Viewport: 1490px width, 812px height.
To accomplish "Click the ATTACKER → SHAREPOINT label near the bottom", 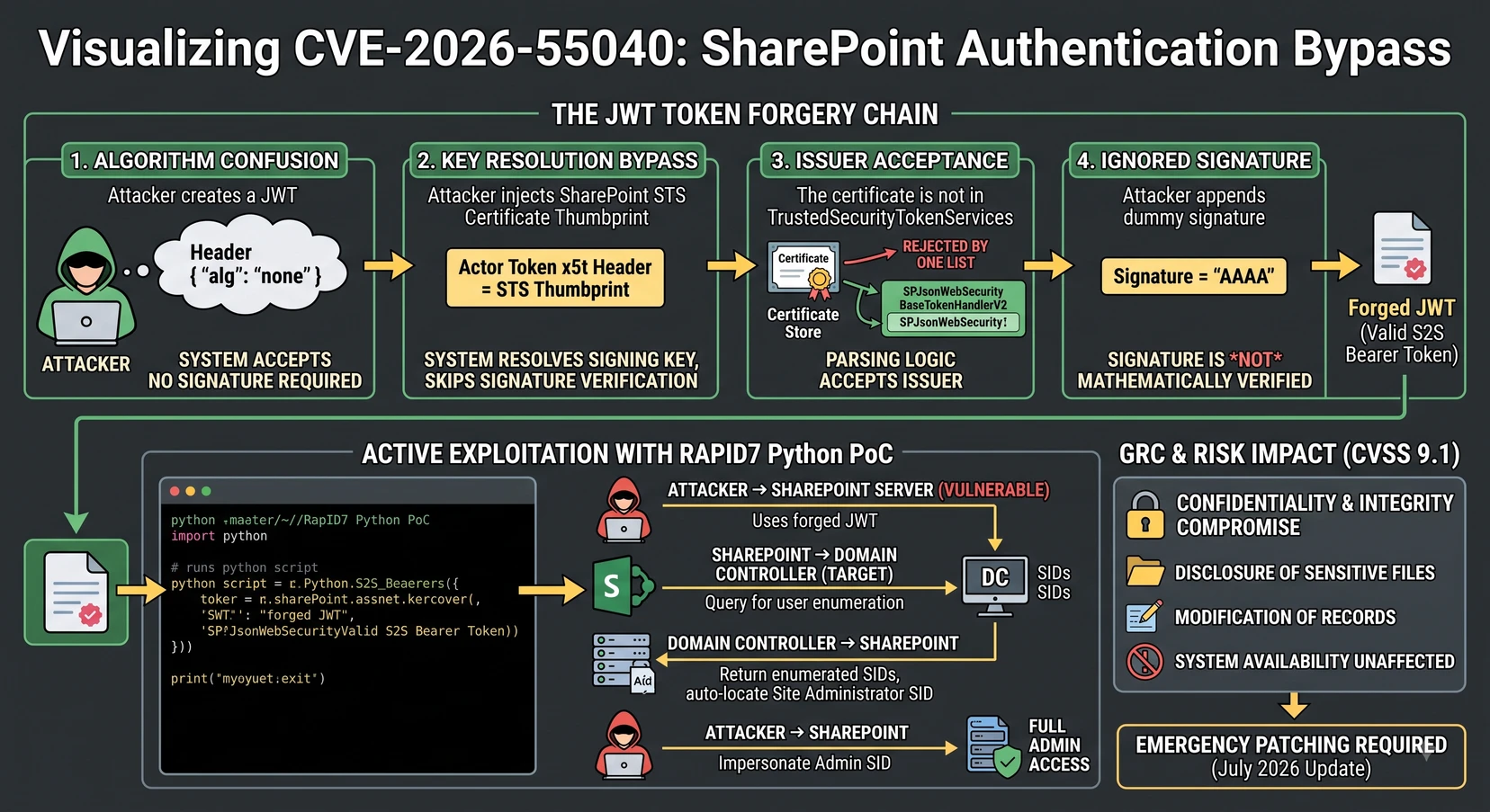I will (x=806, y=733).
